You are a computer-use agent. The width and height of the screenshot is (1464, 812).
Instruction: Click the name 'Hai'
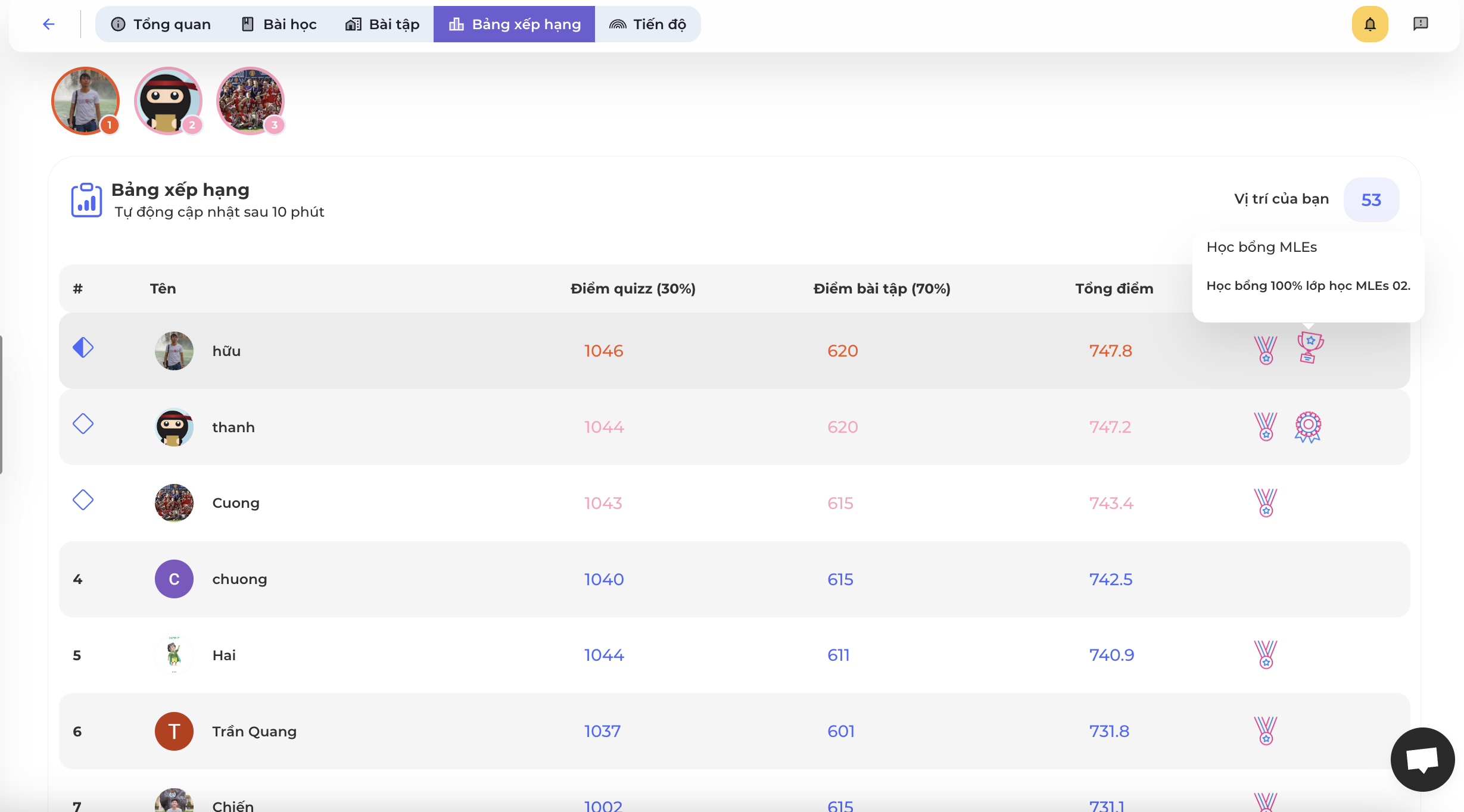(x=224, y=655)
